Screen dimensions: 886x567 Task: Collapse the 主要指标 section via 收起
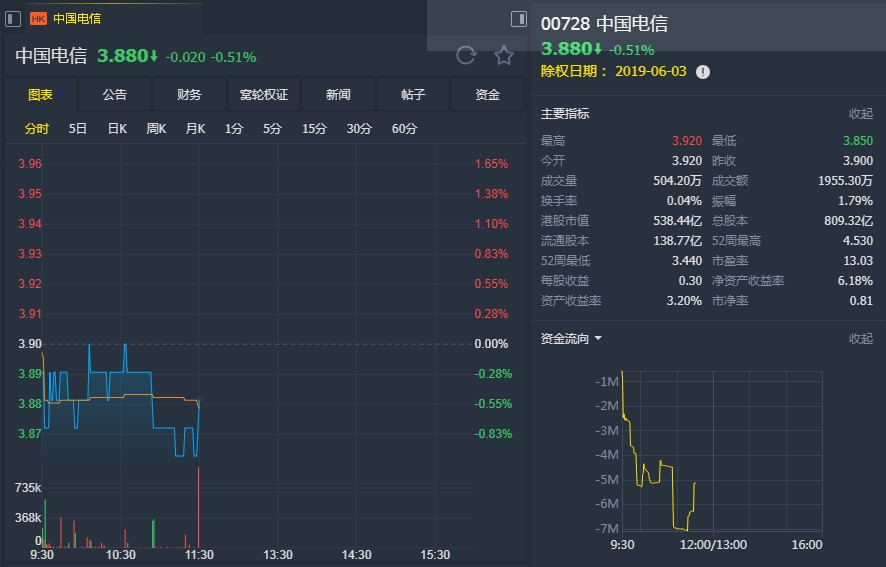click(x=861, y=114)
